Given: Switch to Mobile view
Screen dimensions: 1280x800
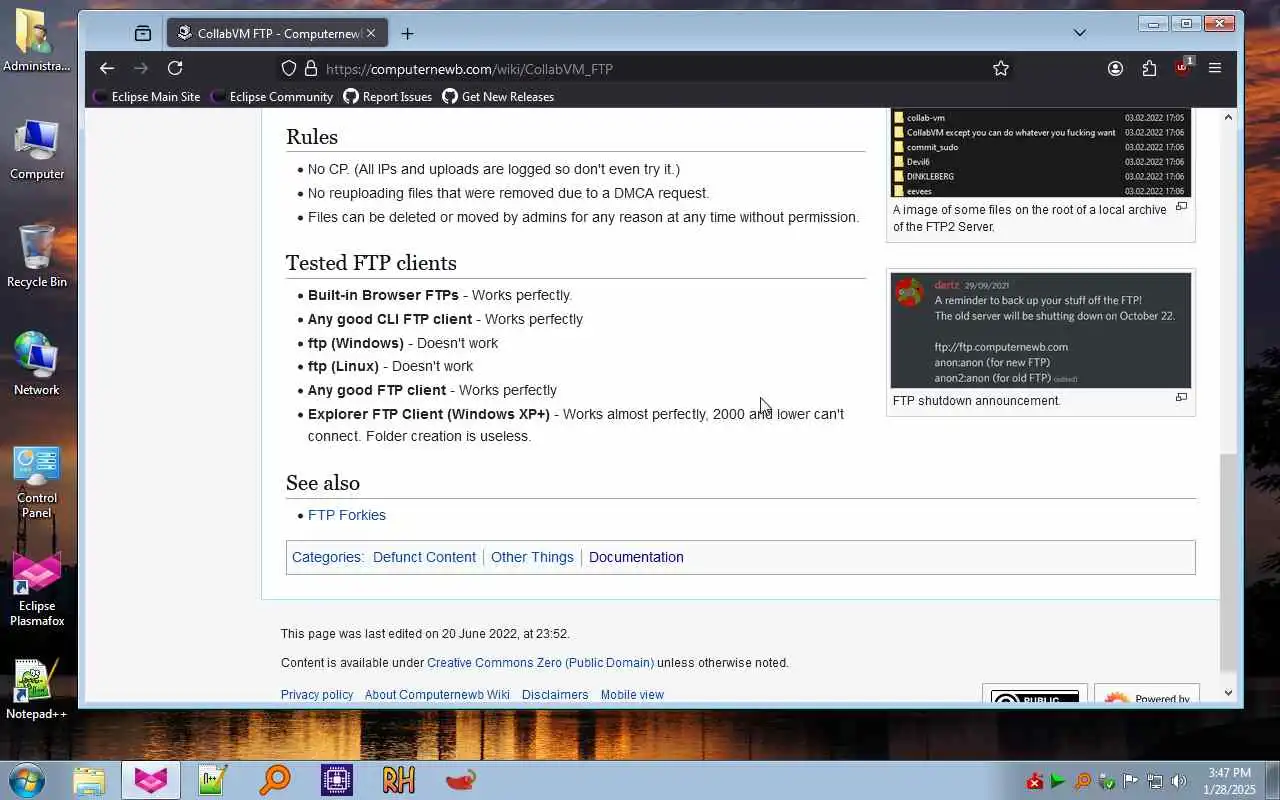Looking at the screenshot, I should point(632,695).
